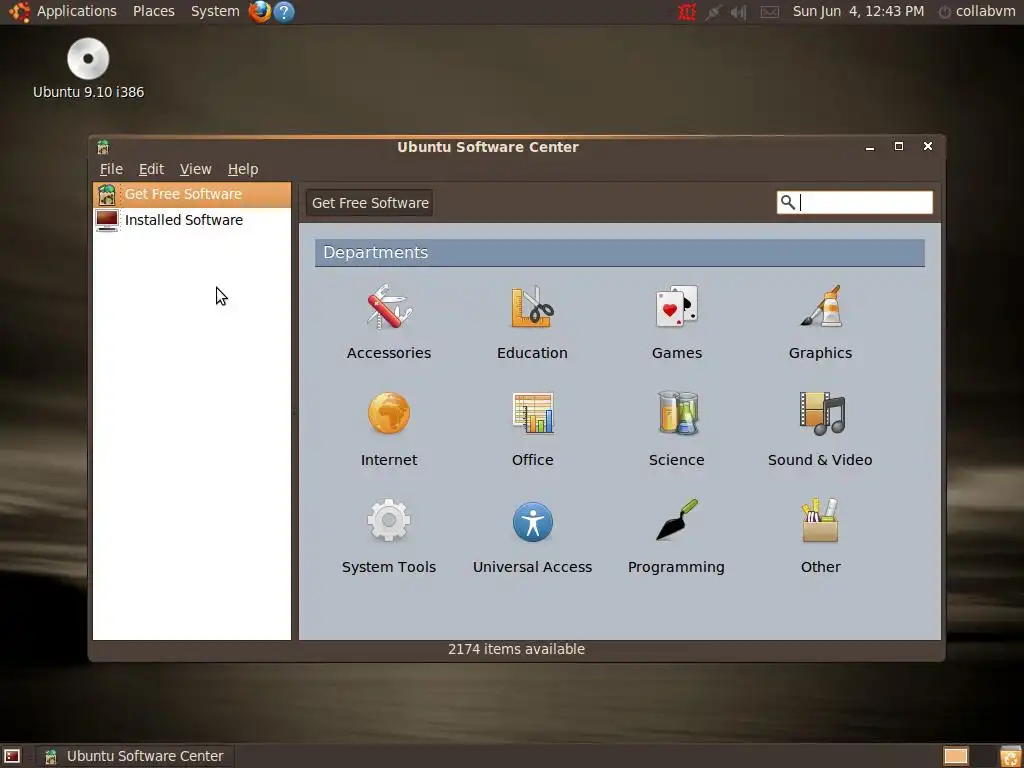The height and width of the screenshot is (768, 1024).
Task: Click the network connection tray icon
Action: tap(712, 12)
